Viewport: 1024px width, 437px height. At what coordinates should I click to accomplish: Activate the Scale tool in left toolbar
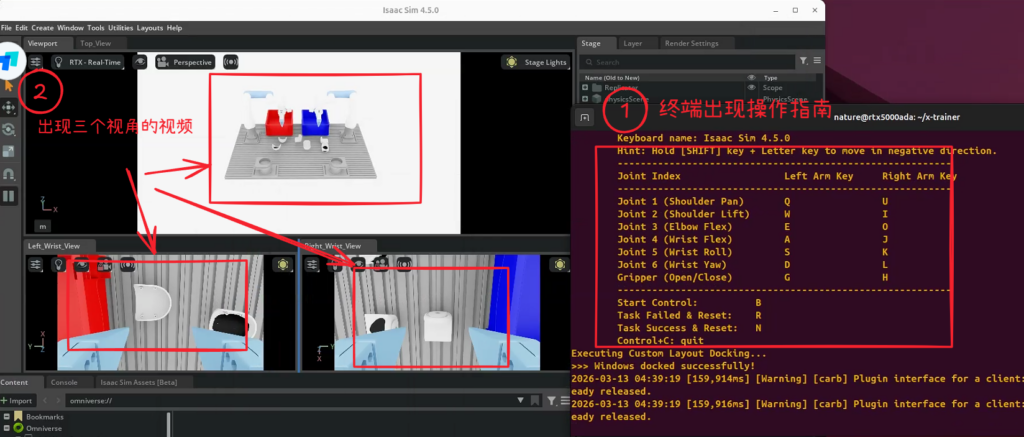pyautogui.click(x=9, y=151)
